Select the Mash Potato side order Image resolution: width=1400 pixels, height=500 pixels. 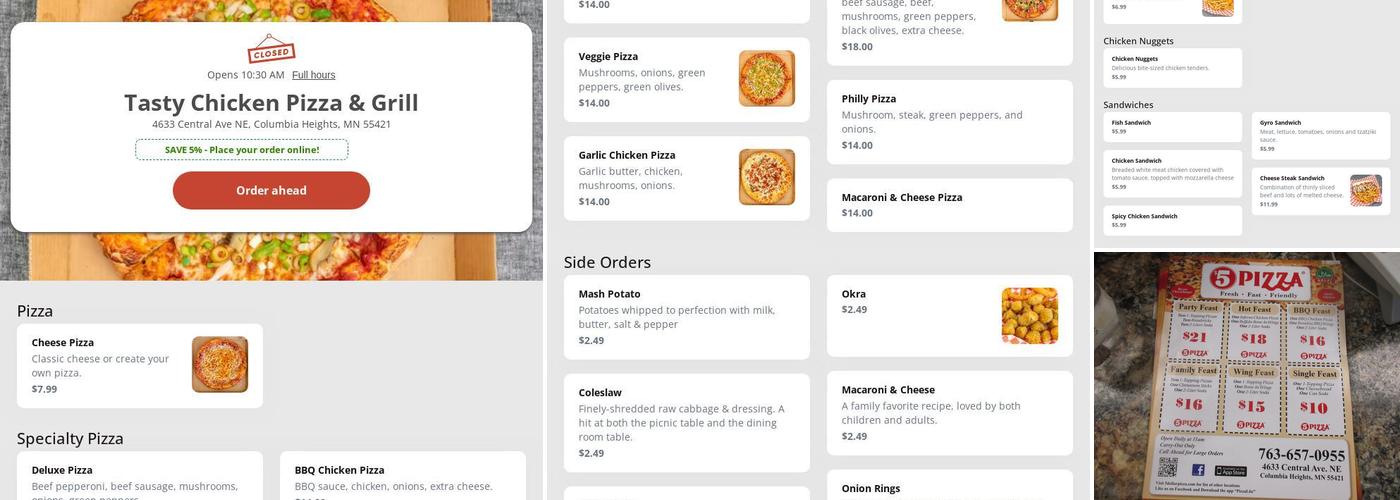[x=686, y=317]
